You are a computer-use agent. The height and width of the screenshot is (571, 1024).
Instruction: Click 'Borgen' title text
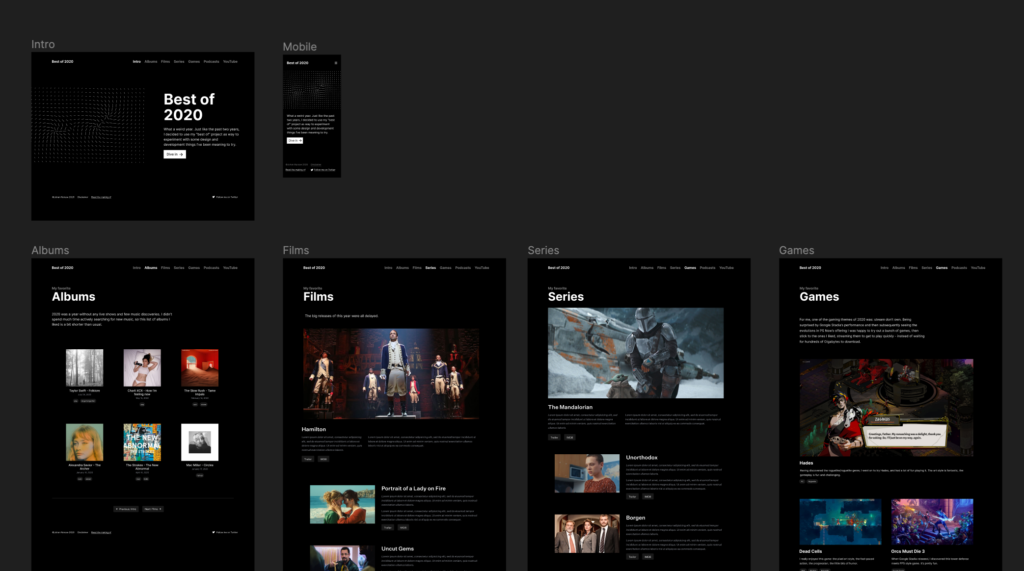tap(635, 517)
